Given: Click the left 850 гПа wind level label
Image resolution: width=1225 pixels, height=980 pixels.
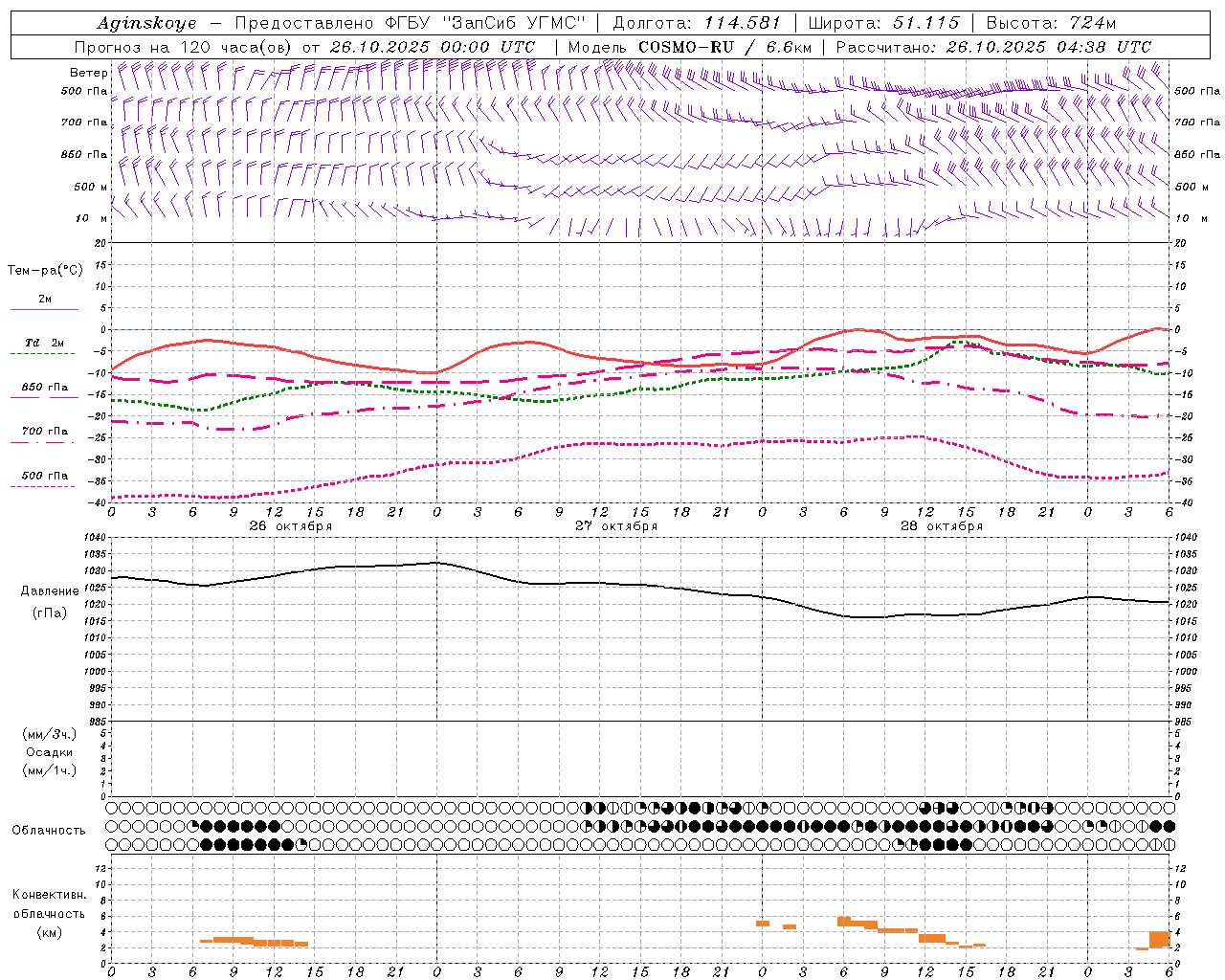Looking at the screenshot, I should 84,154.
